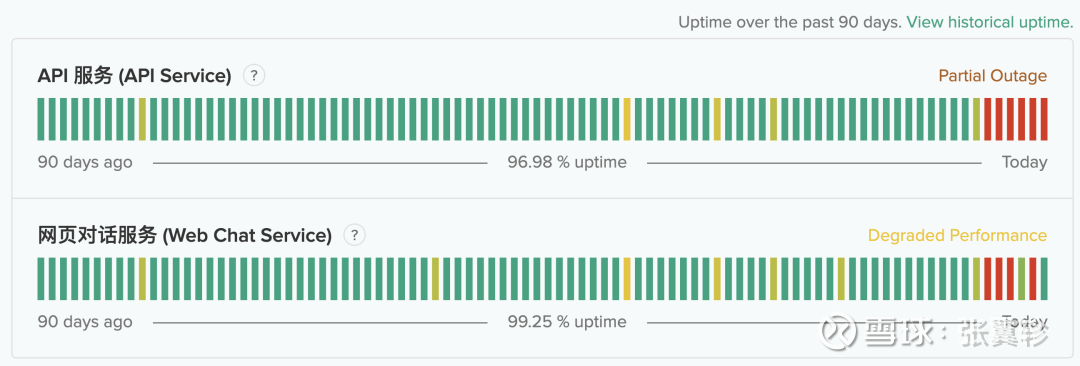Image resolution: width=1080 pixels, height=366 pixels.
Task: Select the Web Chat Service component title
Action: coord(185,236)
